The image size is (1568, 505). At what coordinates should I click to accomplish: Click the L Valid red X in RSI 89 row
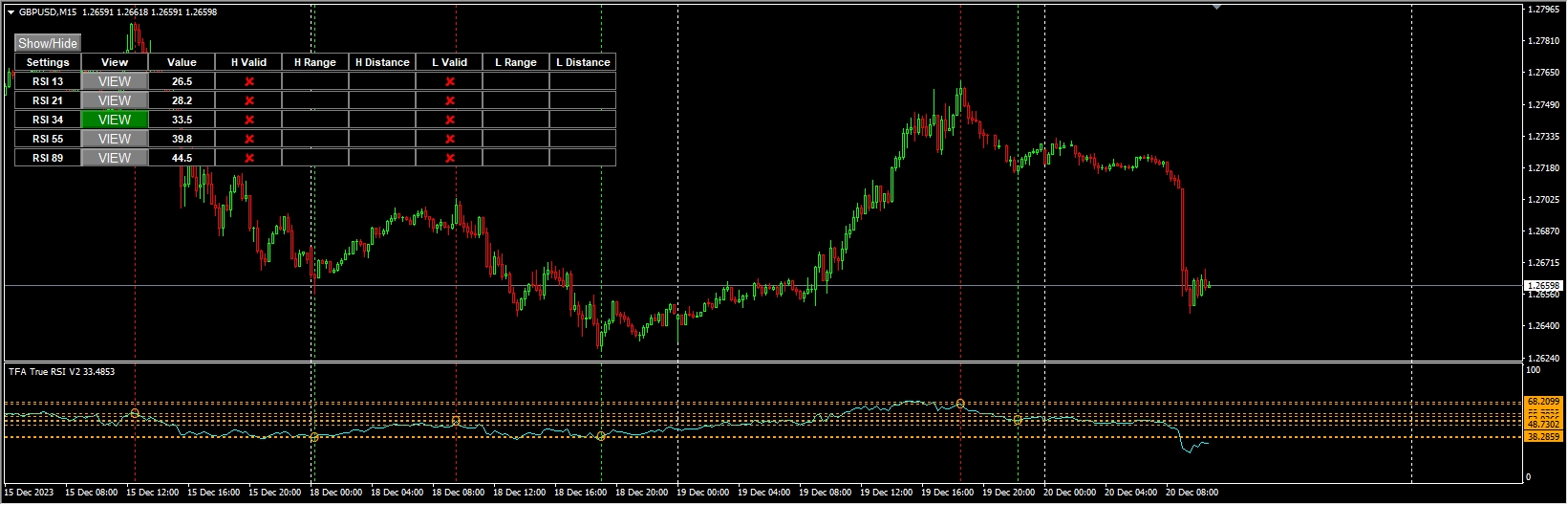point(450,159)
